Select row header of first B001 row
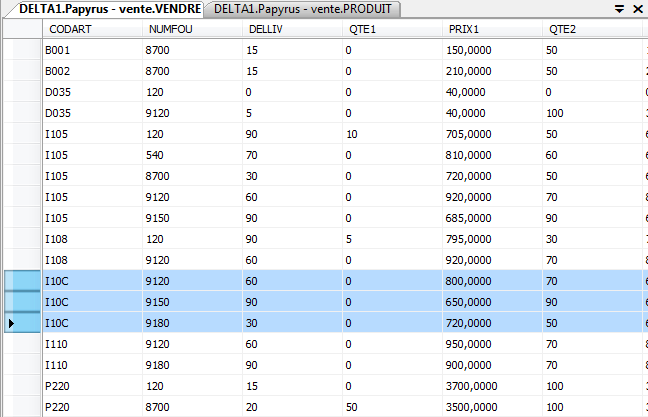648x417 pixels. click(20, 50)
